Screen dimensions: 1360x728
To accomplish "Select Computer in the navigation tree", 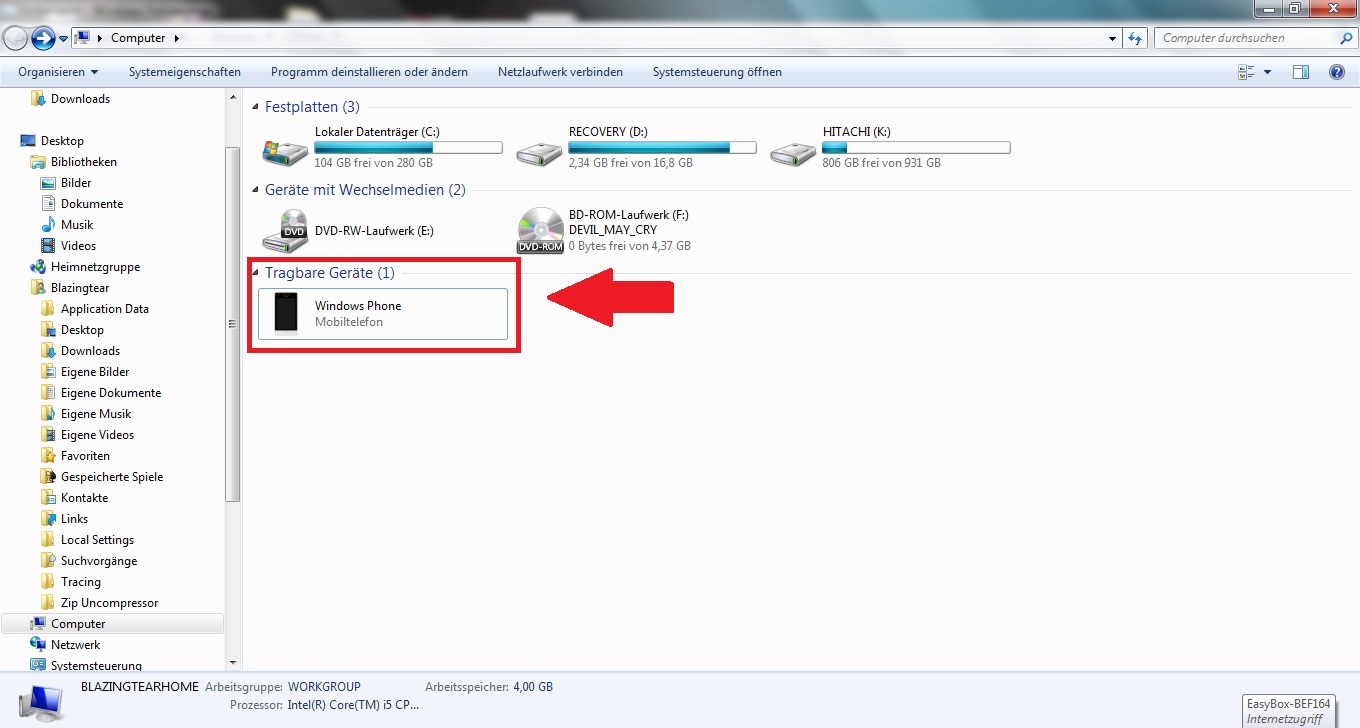I will (112, 624).
